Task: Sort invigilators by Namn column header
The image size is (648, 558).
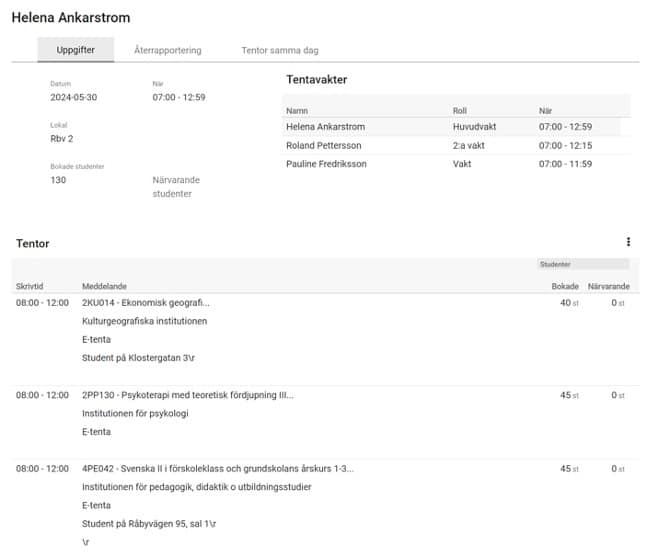Action: coord(296,110)
